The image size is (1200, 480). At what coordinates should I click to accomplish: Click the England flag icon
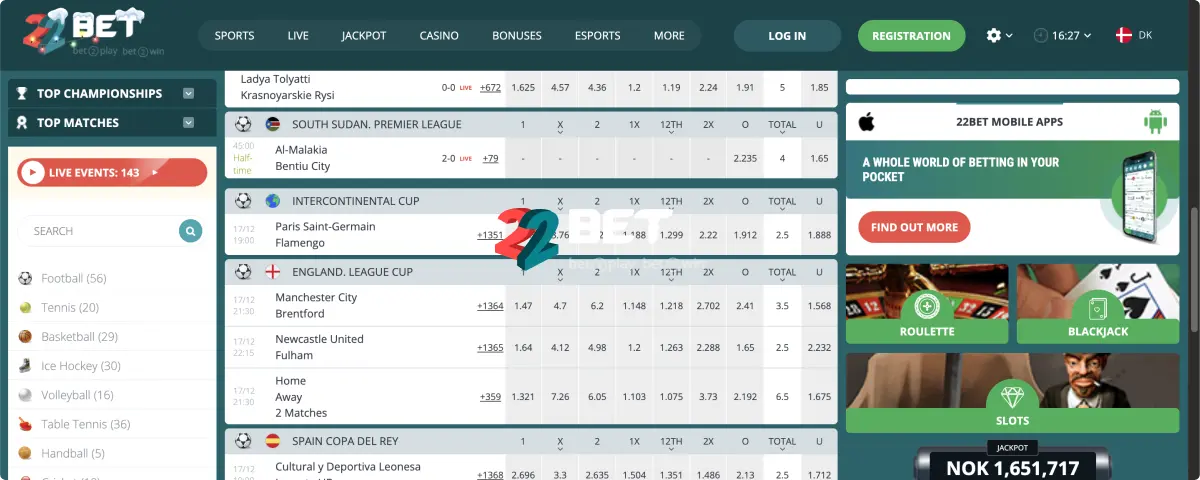[x=273, y=272]
